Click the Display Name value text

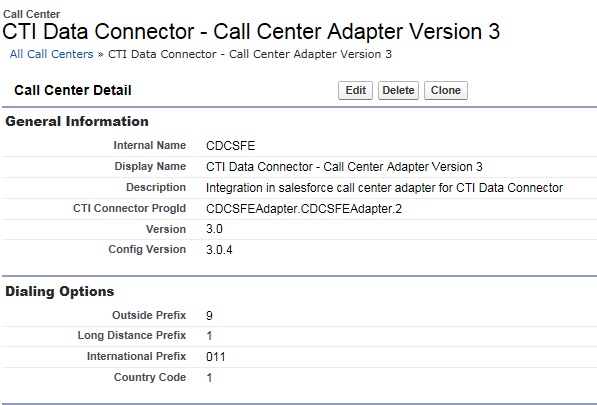point(344,167)
